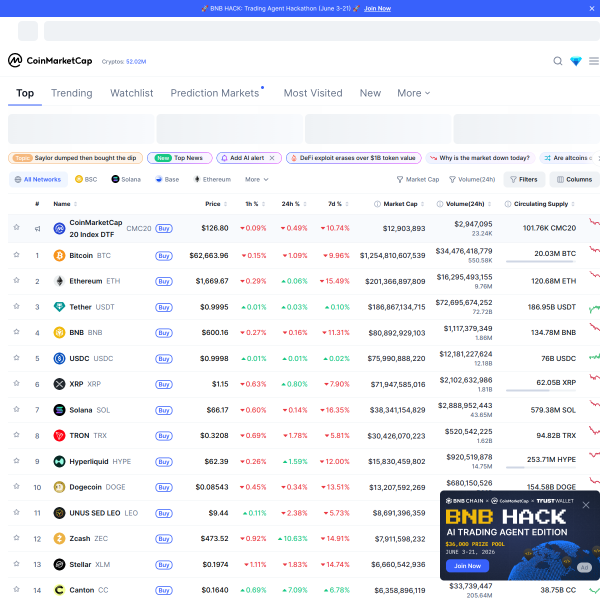Image resolution: width=600 pixels, height=600 pixels.
Task: Open the New tab
Action: (x=370, y=93)
